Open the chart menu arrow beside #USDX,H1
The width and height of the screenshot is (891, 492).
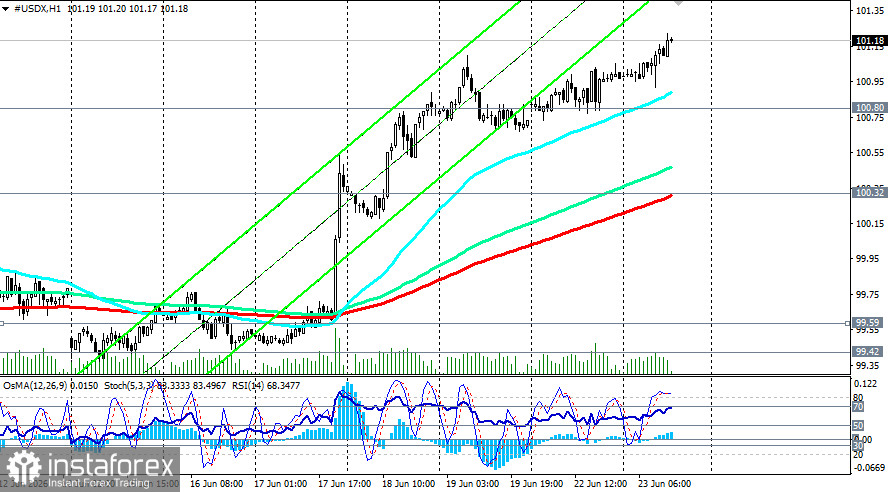(5, 9)
